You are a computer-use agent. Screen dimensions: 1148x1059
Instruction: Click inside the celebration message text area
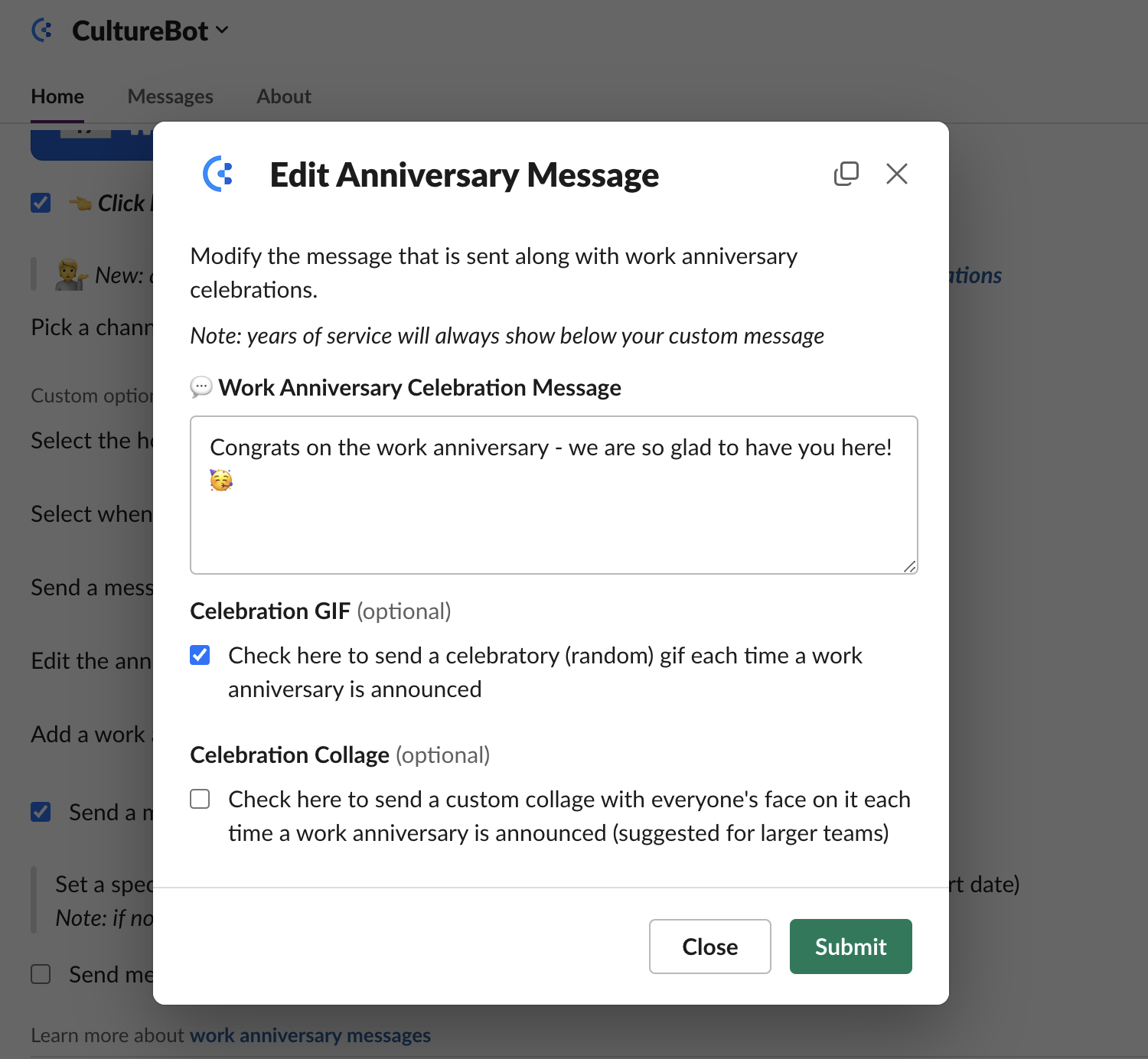click(554, 495)
